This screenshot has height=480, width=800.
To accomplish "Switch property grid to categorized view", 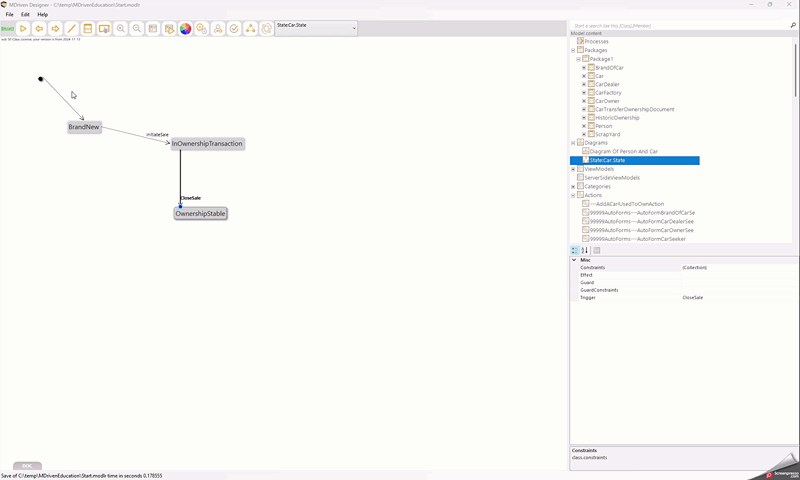I will tap(574, 250).
